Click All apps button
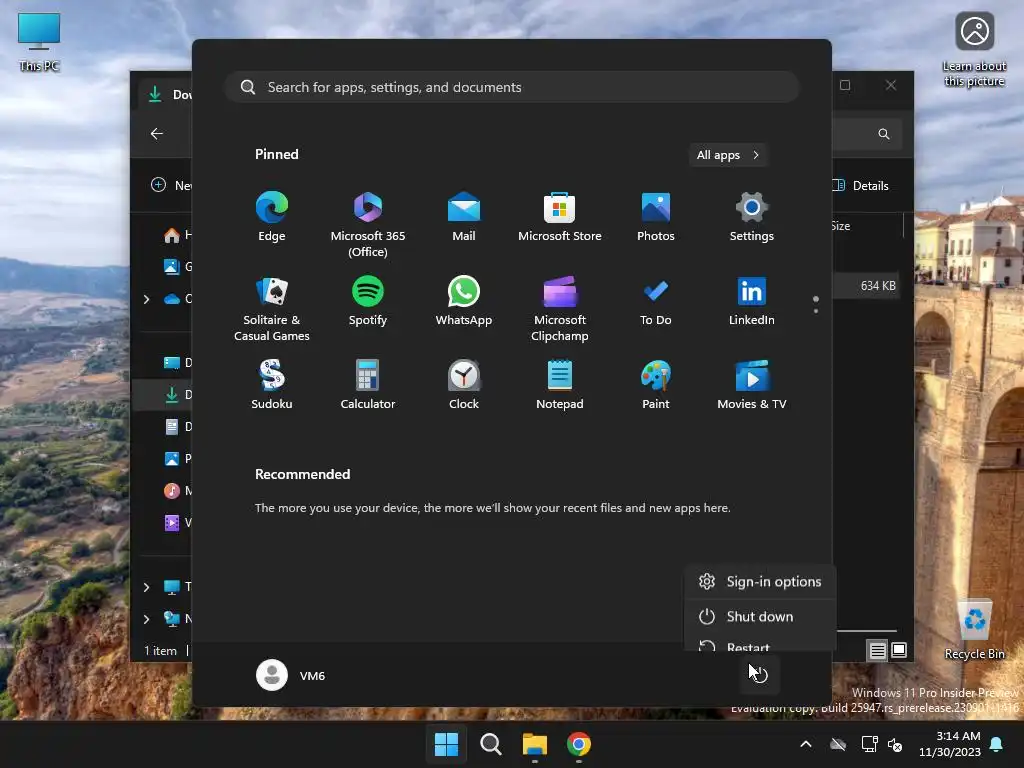 [x=728, y=155]
